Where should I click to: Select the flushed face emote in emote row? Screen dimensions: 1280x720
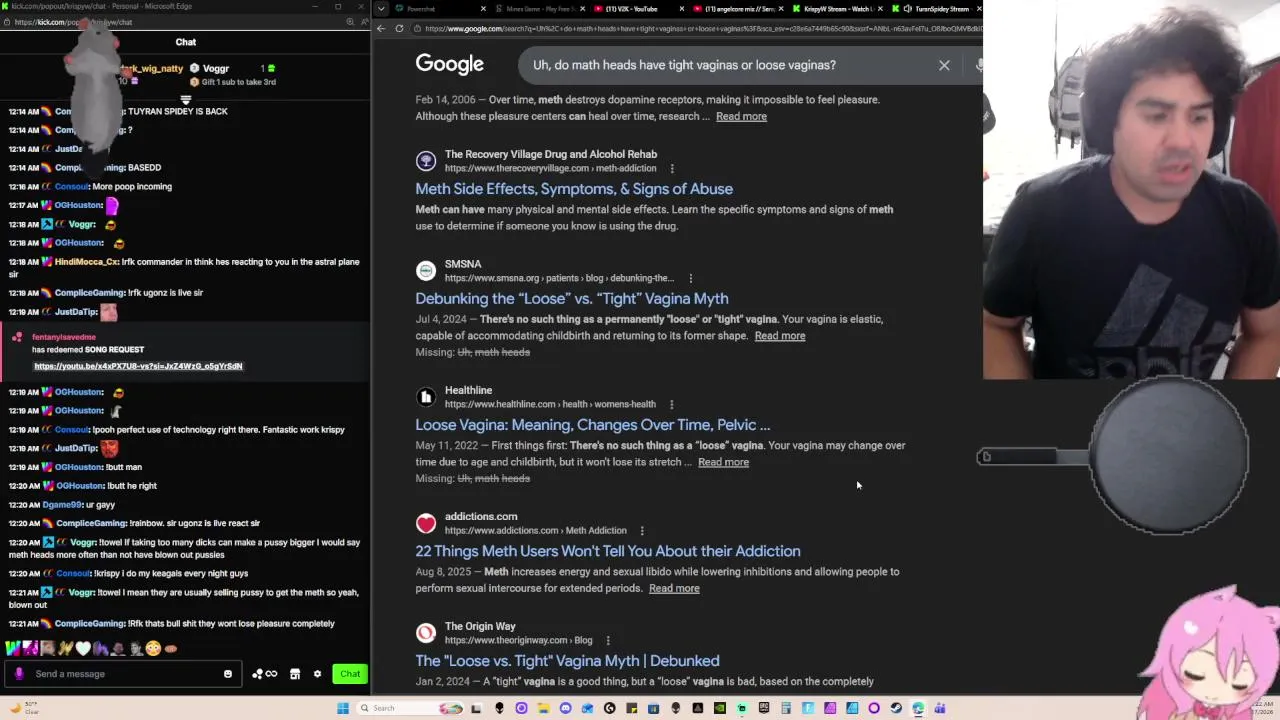(x=152, y=649)
